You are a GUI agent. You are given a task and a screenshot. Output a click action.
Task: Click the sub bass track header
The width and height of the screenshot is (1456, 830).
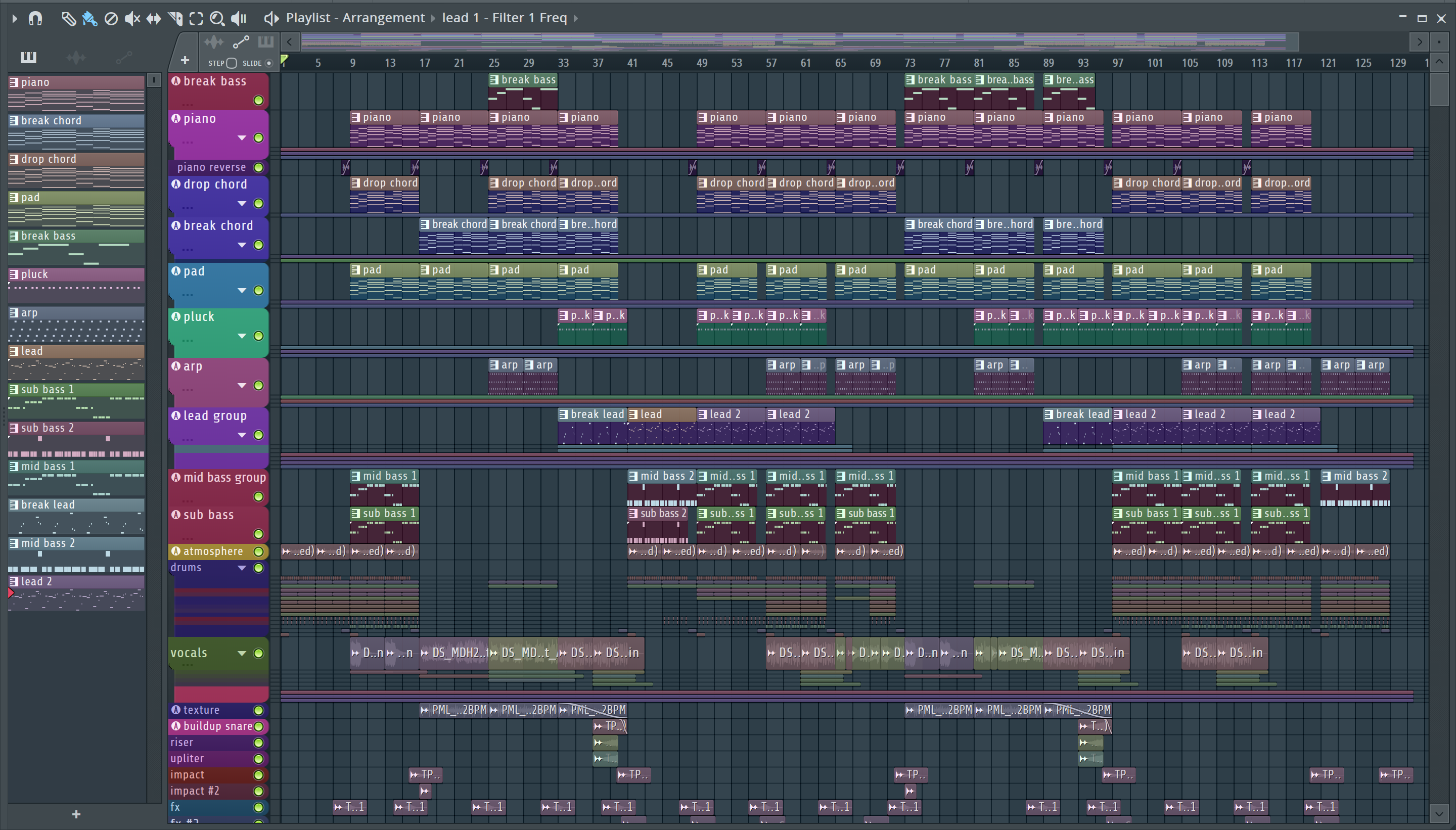(218, 524)
